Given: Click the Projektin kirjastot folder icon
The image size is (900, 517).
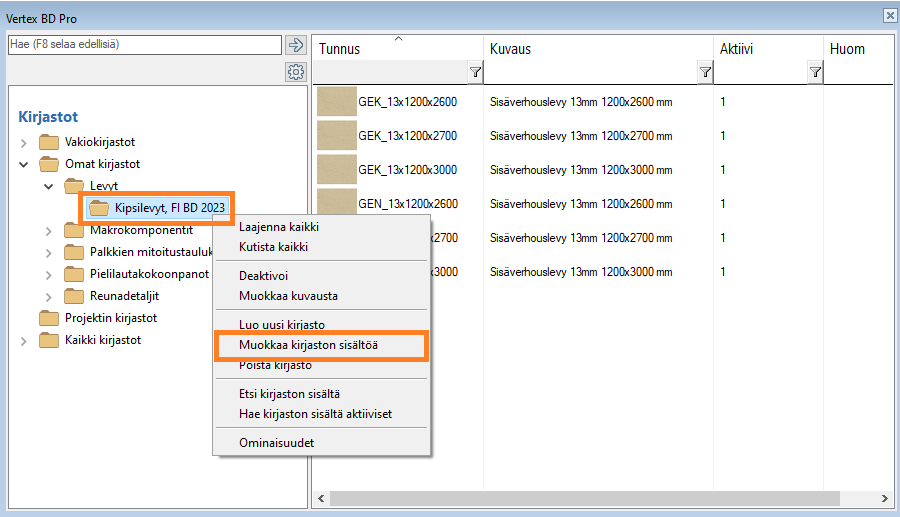Looking at the screenshot, I should coord(49,318).
